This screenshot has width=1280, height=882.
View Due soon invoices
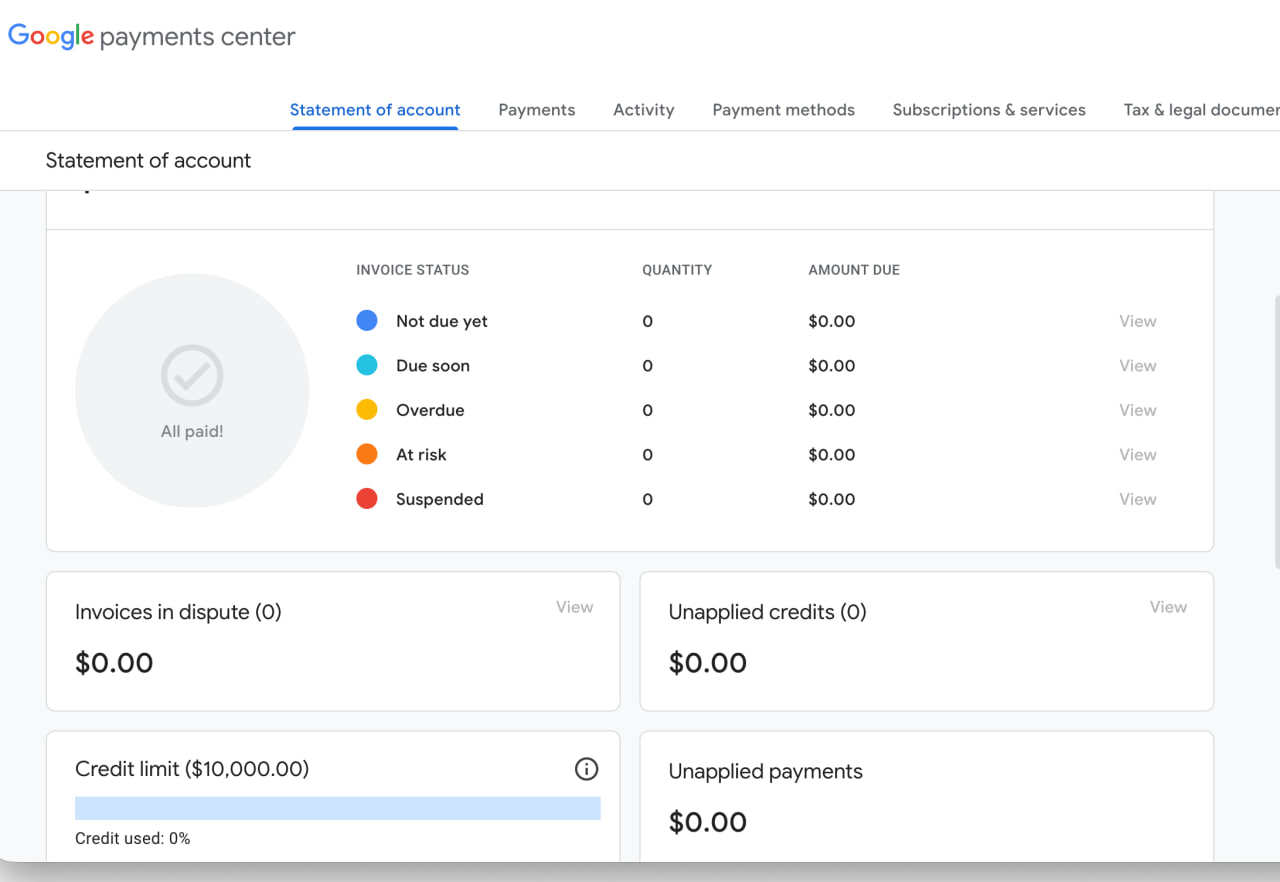[x=1138, y=365]
